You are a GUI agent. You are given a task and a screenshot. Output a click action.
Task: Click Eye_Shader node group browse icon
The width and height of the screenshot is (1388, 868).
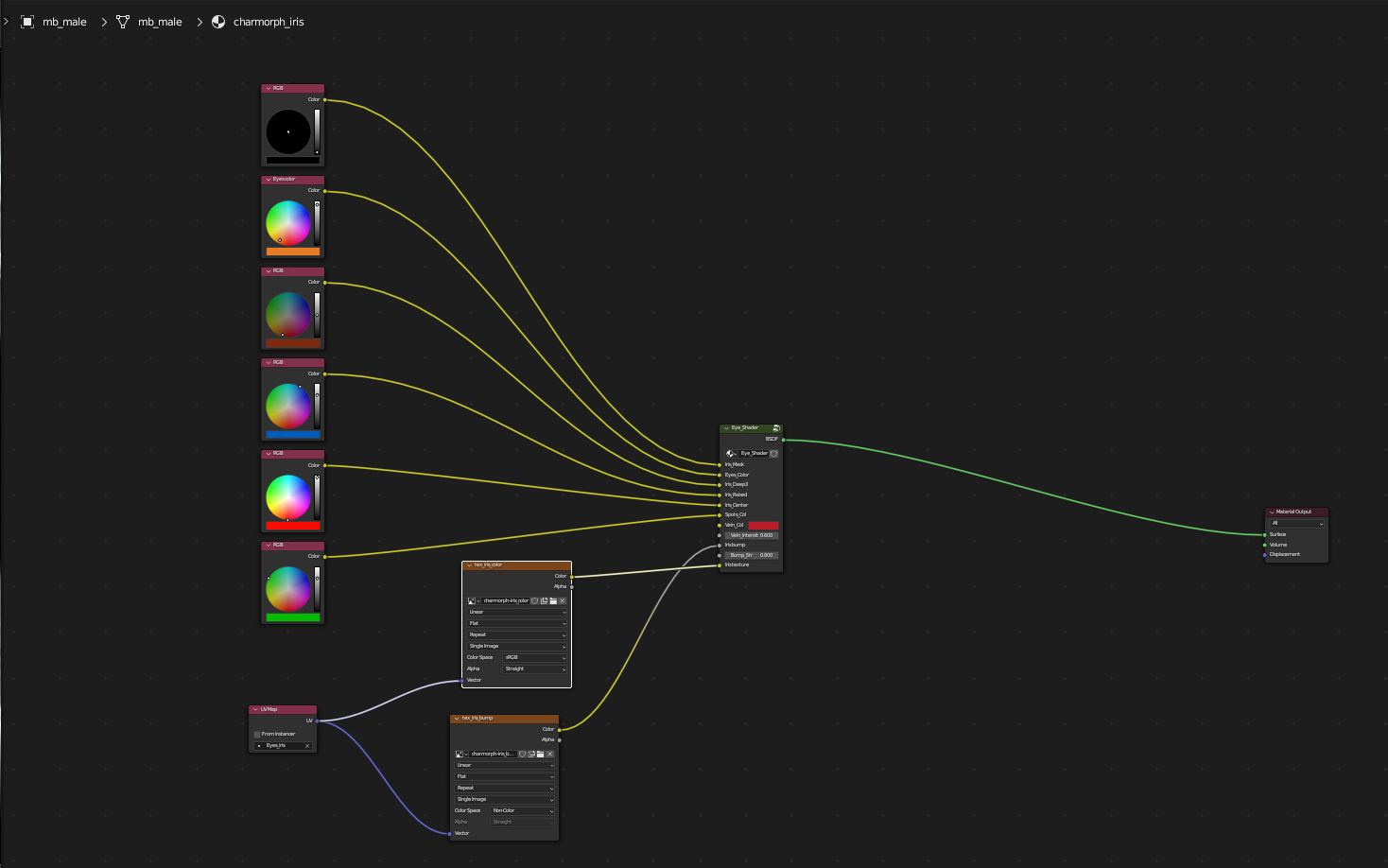tap(731, 454)
